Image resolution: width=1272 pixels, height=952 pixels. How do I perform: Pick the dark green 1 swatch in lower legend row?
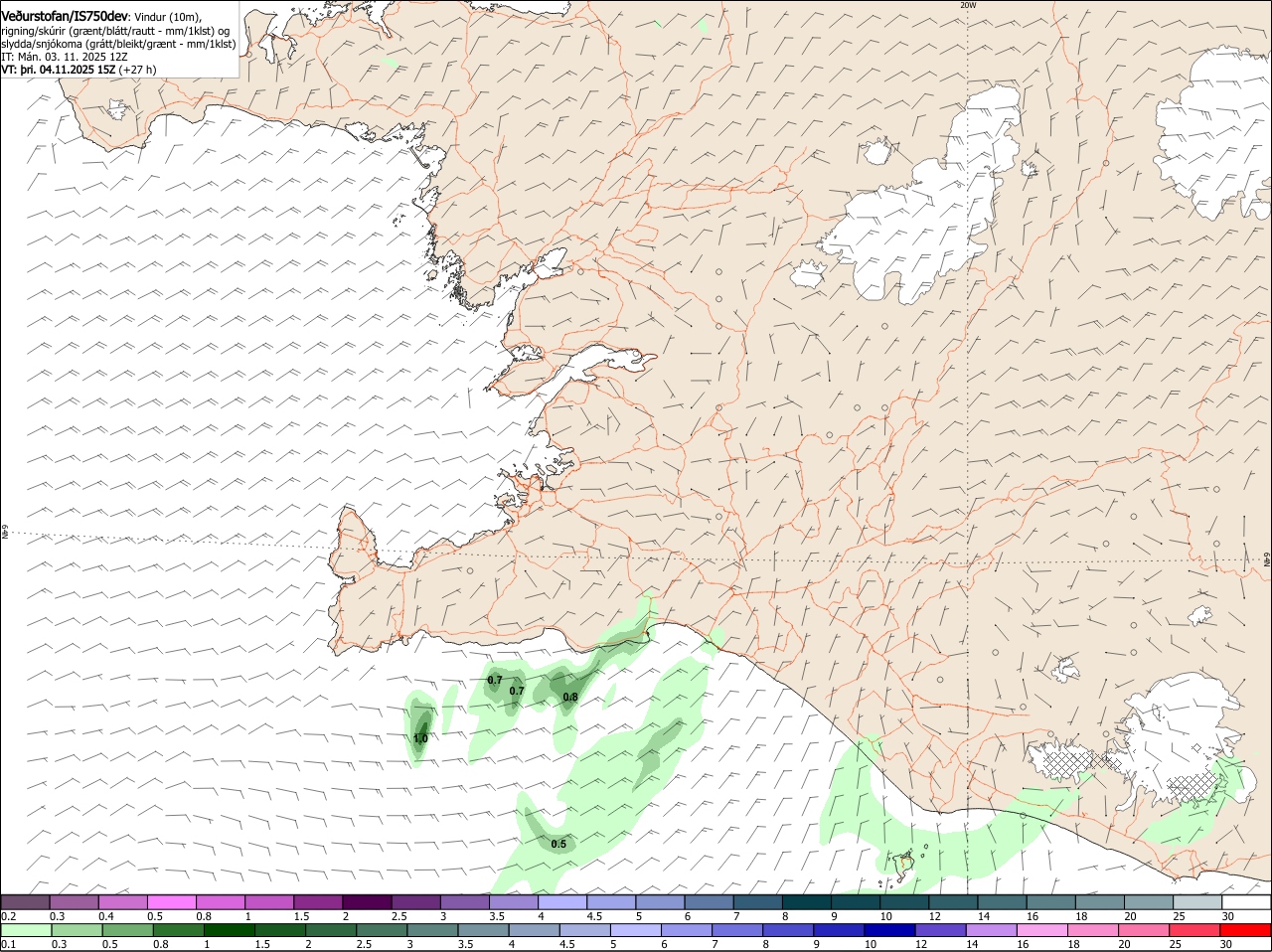coord(229,930)
